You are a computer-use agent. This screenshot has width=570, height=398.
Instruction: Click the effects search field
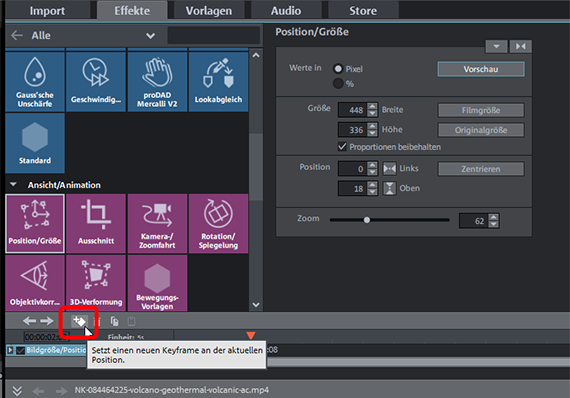click(x=213, y=35)
